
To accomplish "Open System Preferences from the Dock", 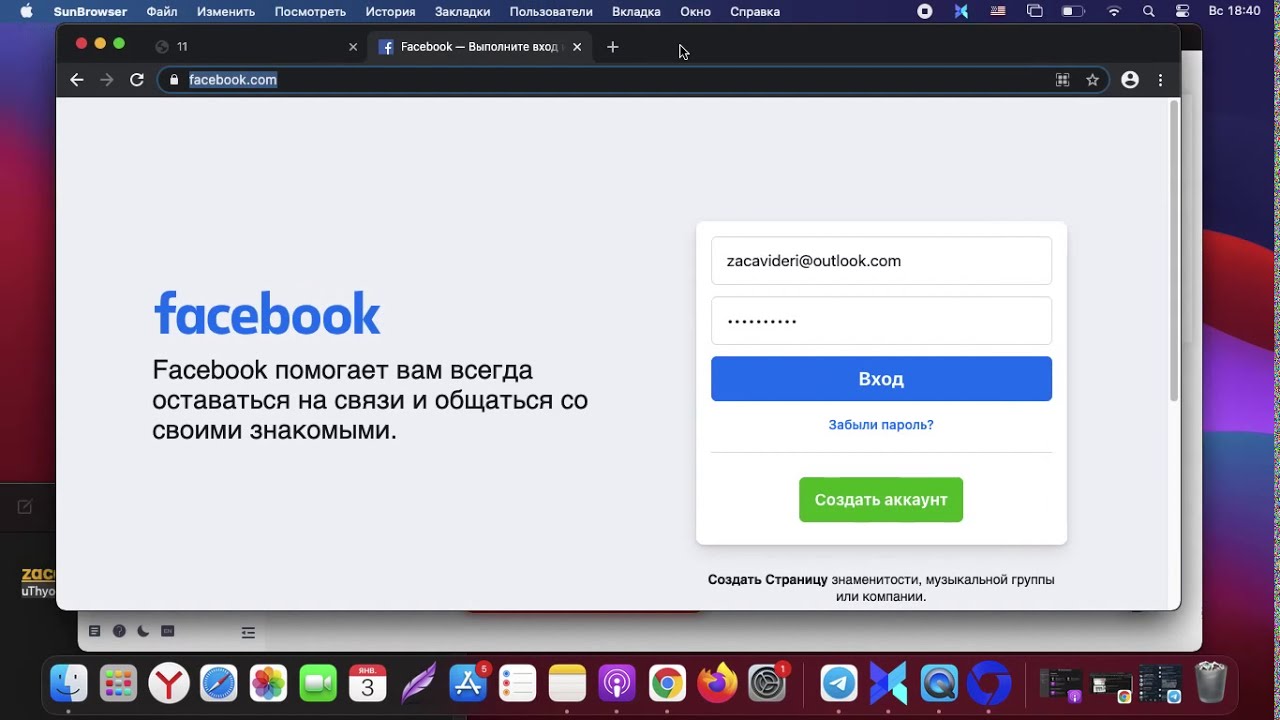I will tap(767, 684).
